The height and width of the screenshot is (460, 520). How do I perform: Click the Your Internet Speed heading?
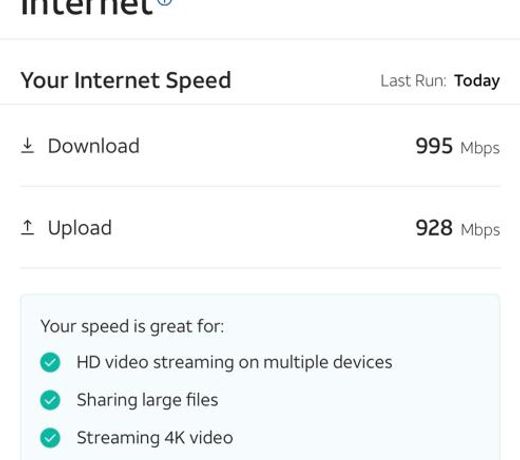(126, 80)
